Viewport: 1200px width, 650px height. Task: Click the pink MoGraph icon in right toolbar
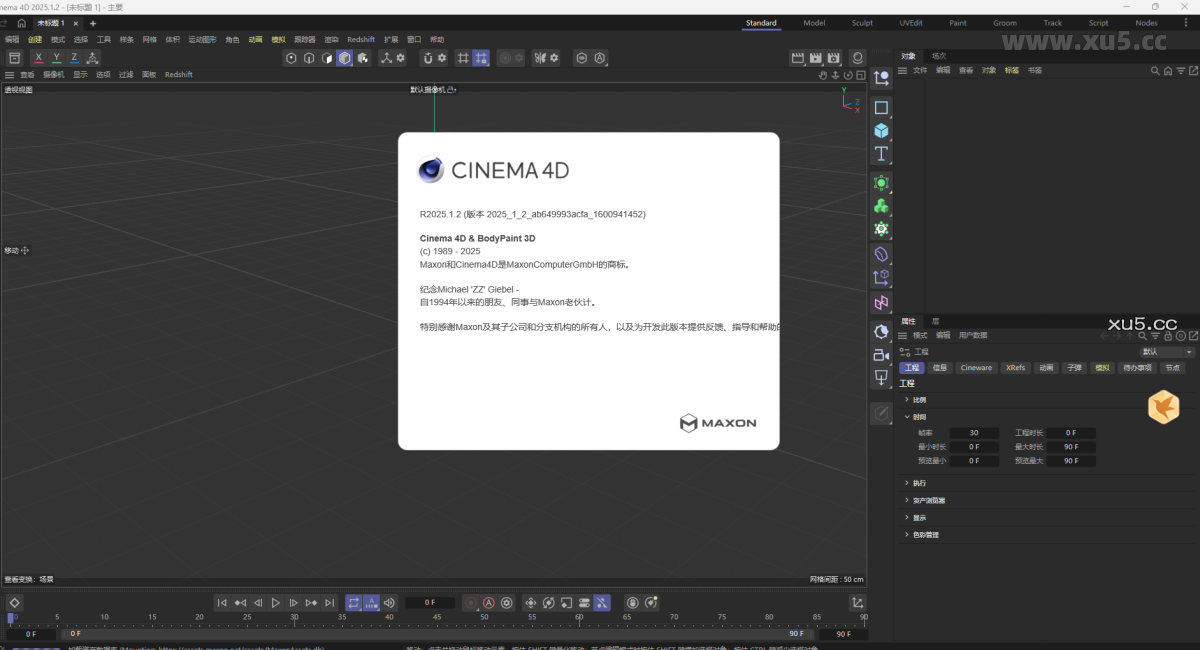tap(881, 302)
